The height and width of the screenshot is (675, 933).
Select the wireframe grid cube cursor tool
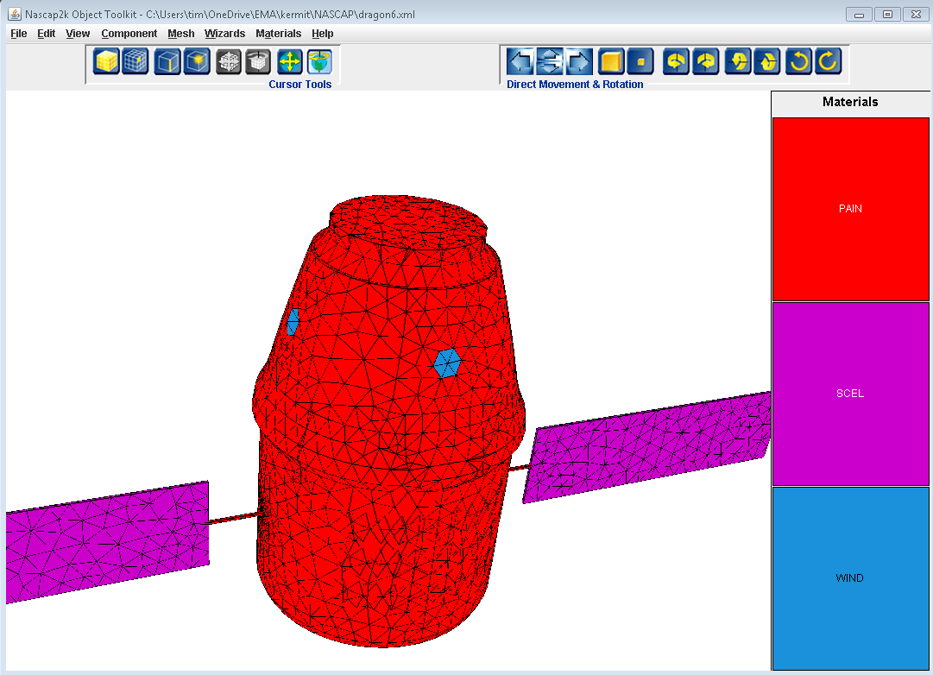coord(136,62)
